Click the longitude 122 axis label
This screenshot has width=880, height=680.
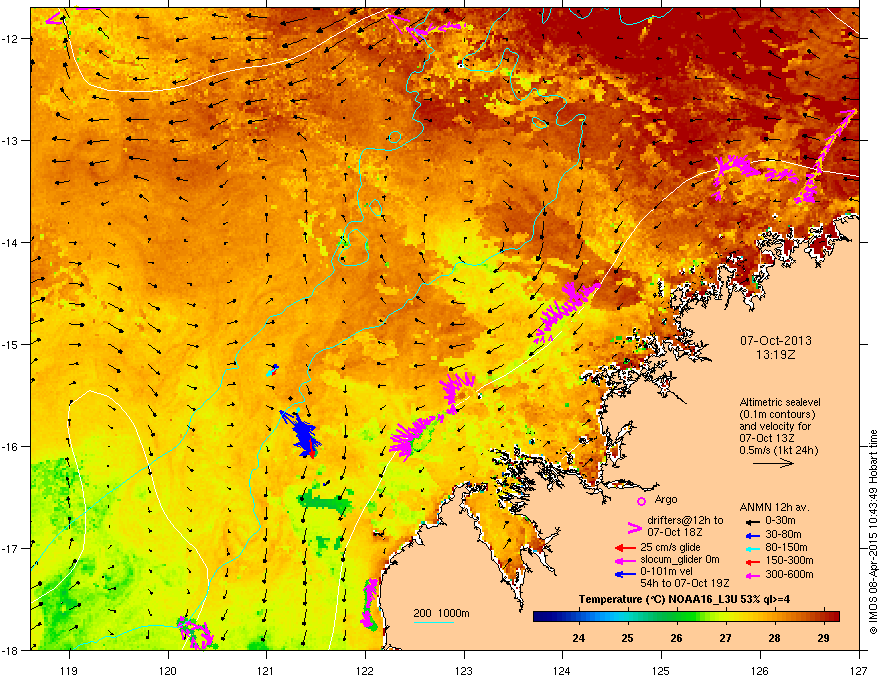(x=365, y=670)
